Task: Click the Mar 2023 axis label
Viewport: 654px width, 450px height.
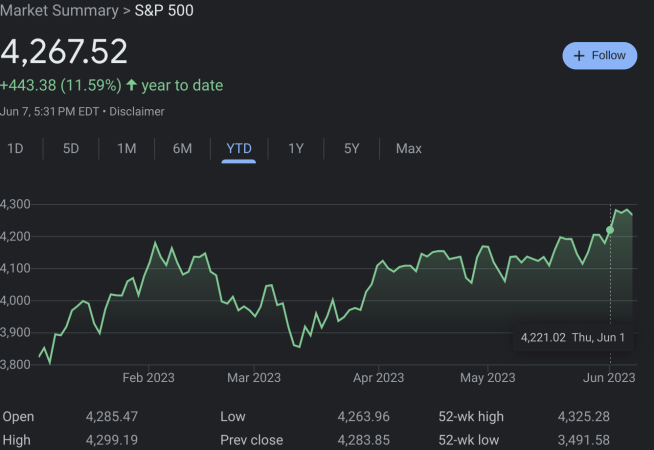Action: pos(254,378)
